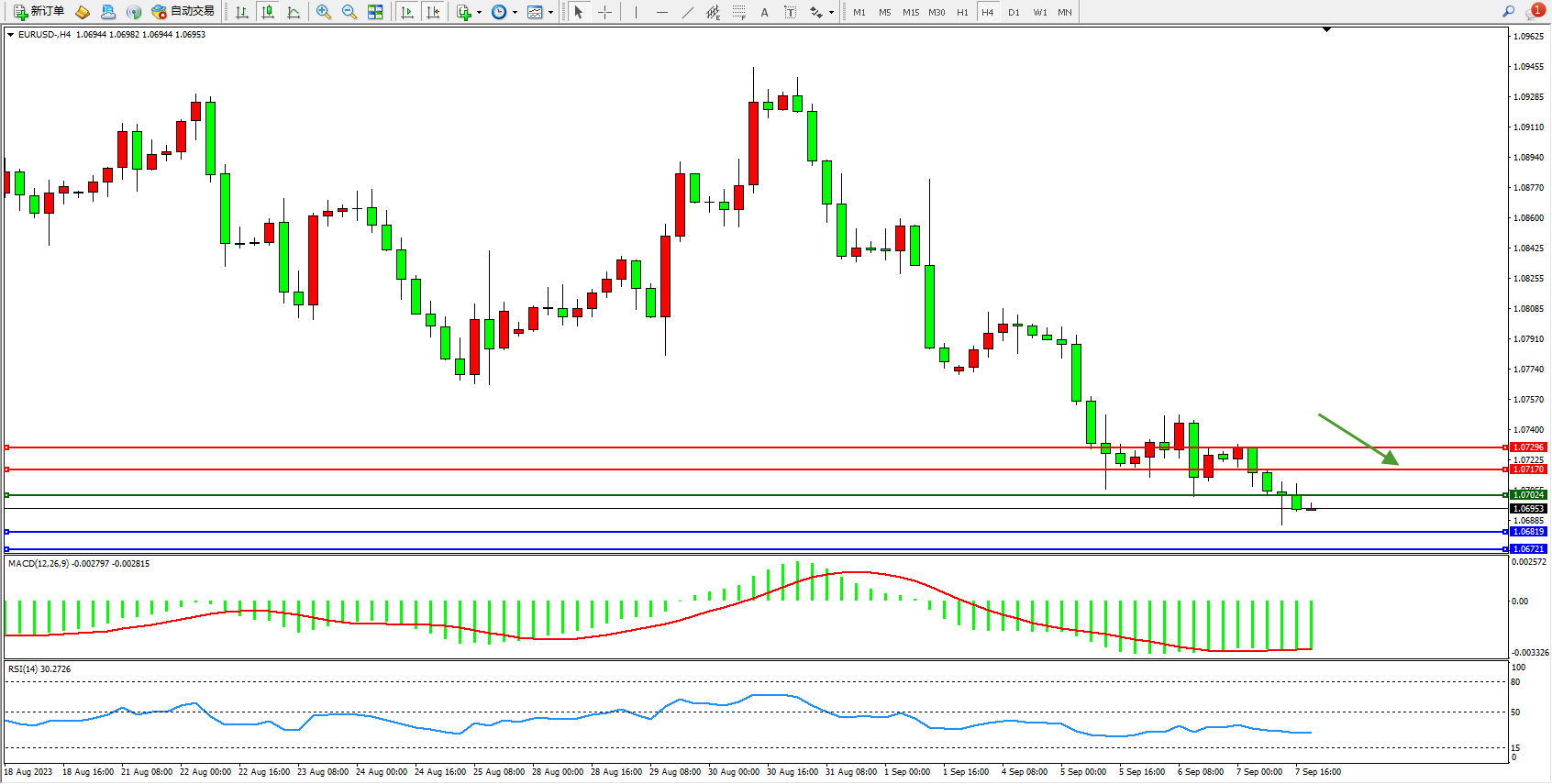Select the text label tool
Screen dimensions: 1552x784
pyautogui.click(x=791, y=12)
